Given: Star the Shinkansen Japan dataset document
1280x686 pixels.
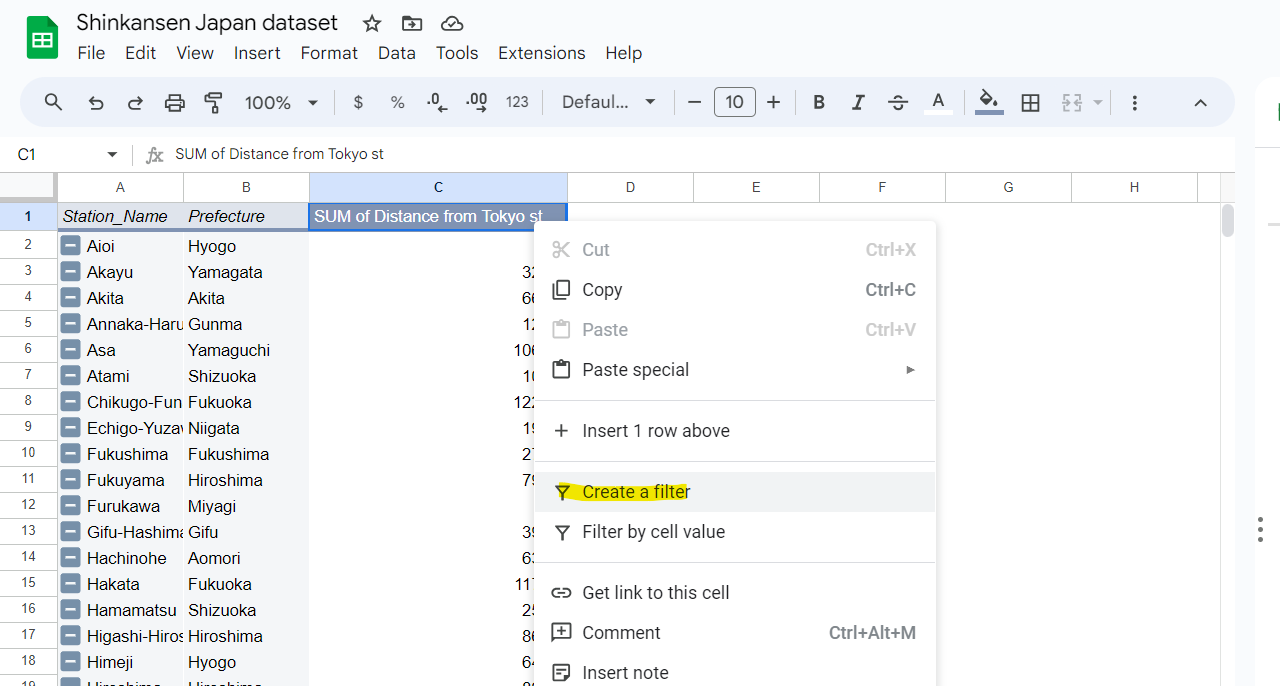Looking at the screenshot, I should pos(372,23).
